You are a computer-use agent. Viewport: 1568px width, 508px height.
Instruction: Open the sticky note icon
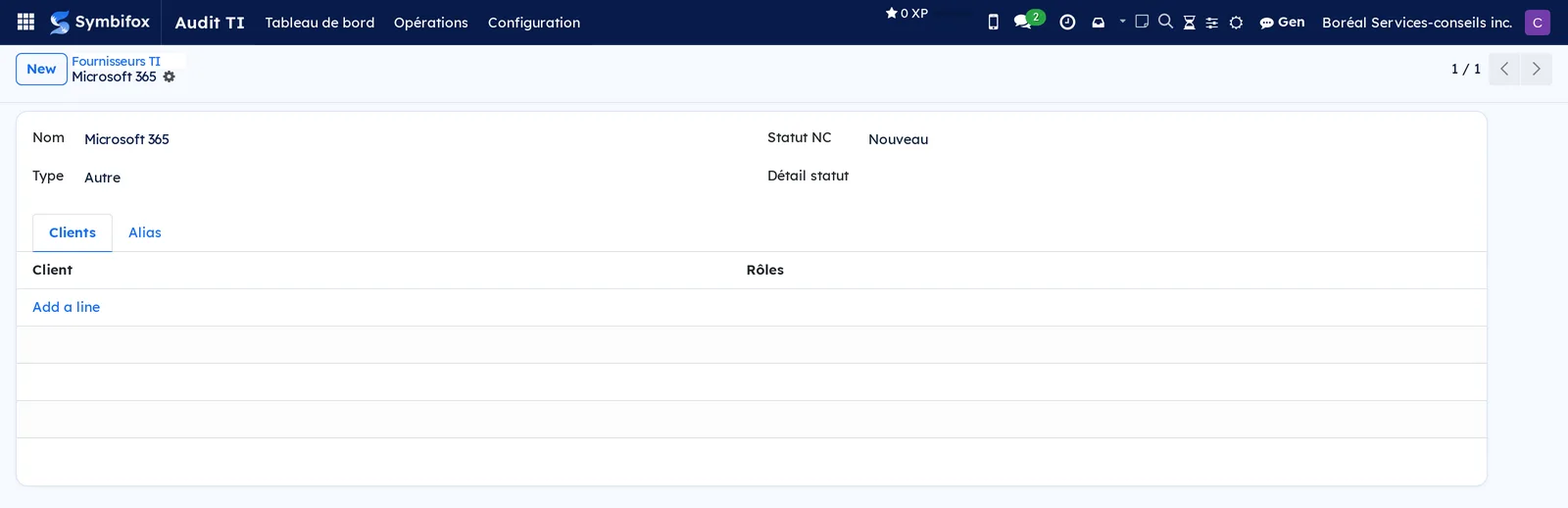click(1142, 21)
